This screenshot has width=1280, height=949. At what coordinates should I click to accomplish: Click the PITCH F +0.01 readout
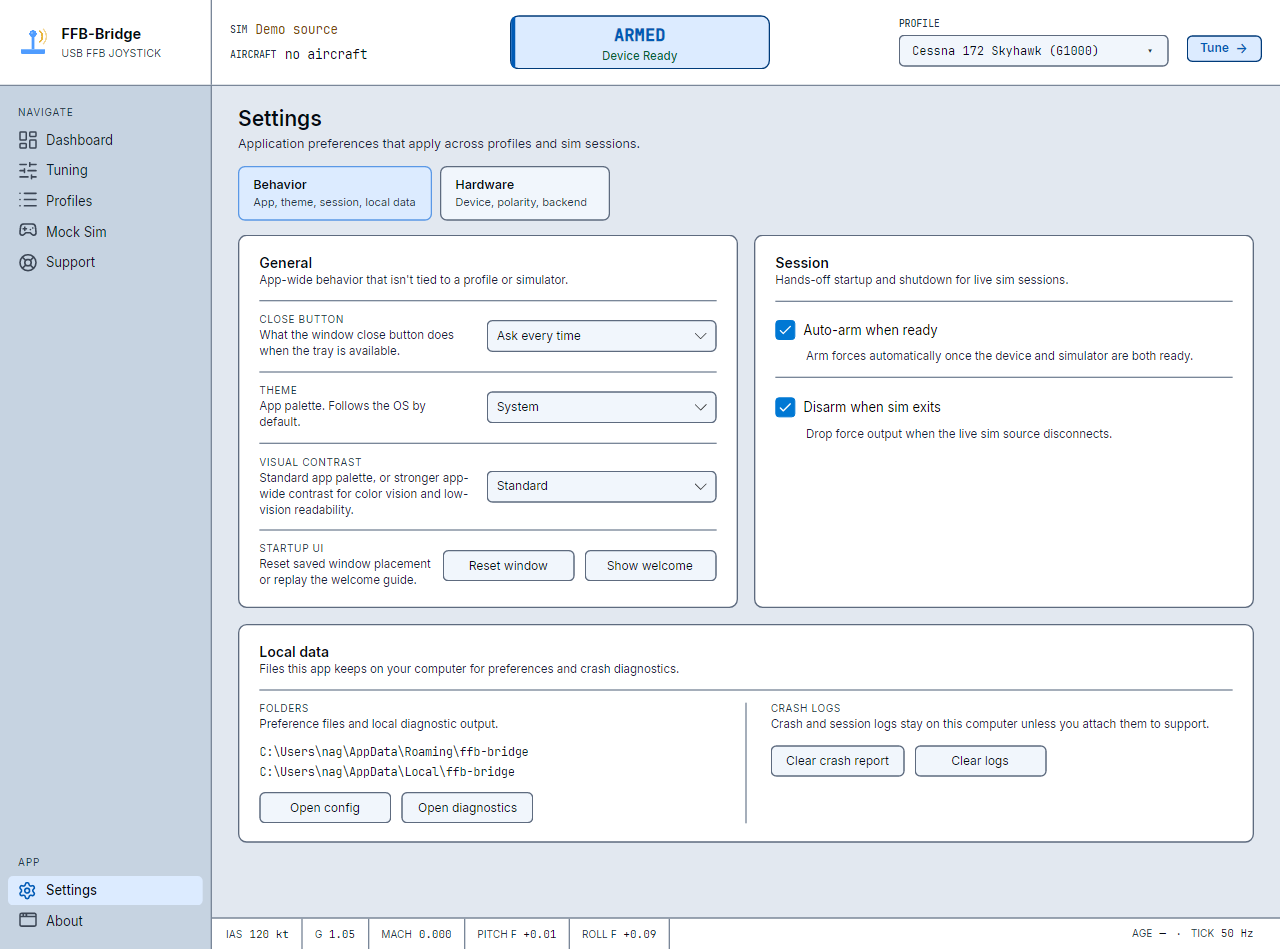517,934
